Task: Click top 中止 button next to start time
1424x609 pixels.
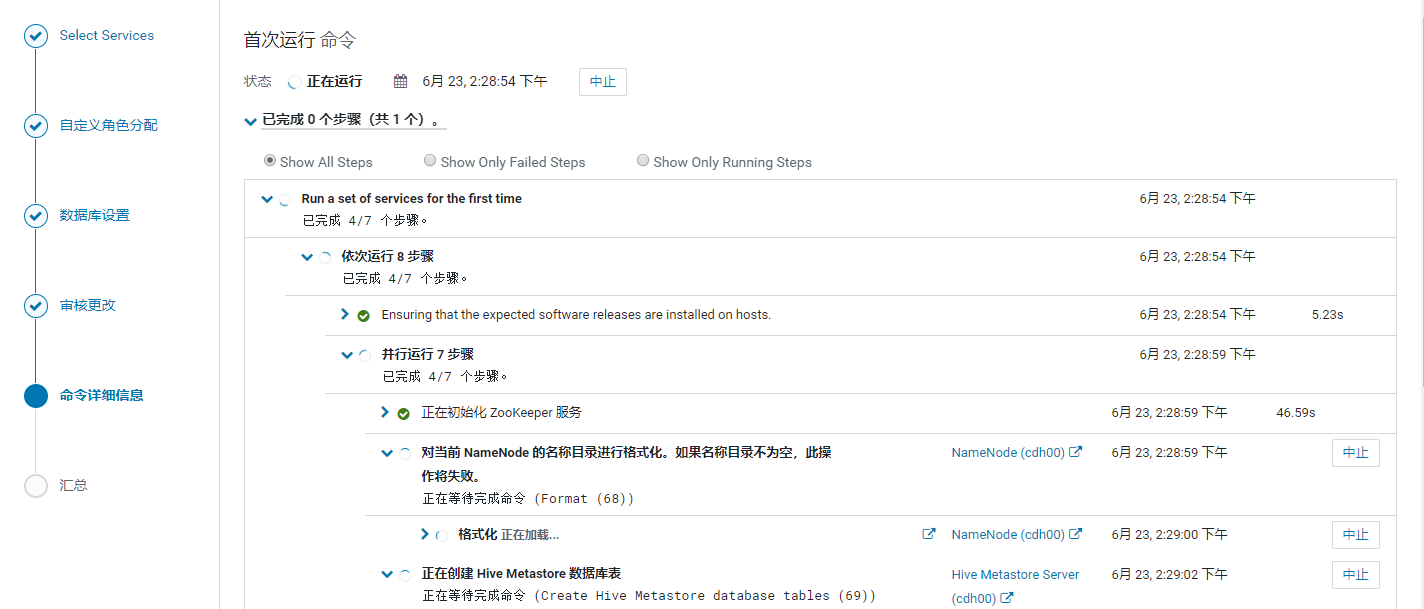Action: point(603,82)
